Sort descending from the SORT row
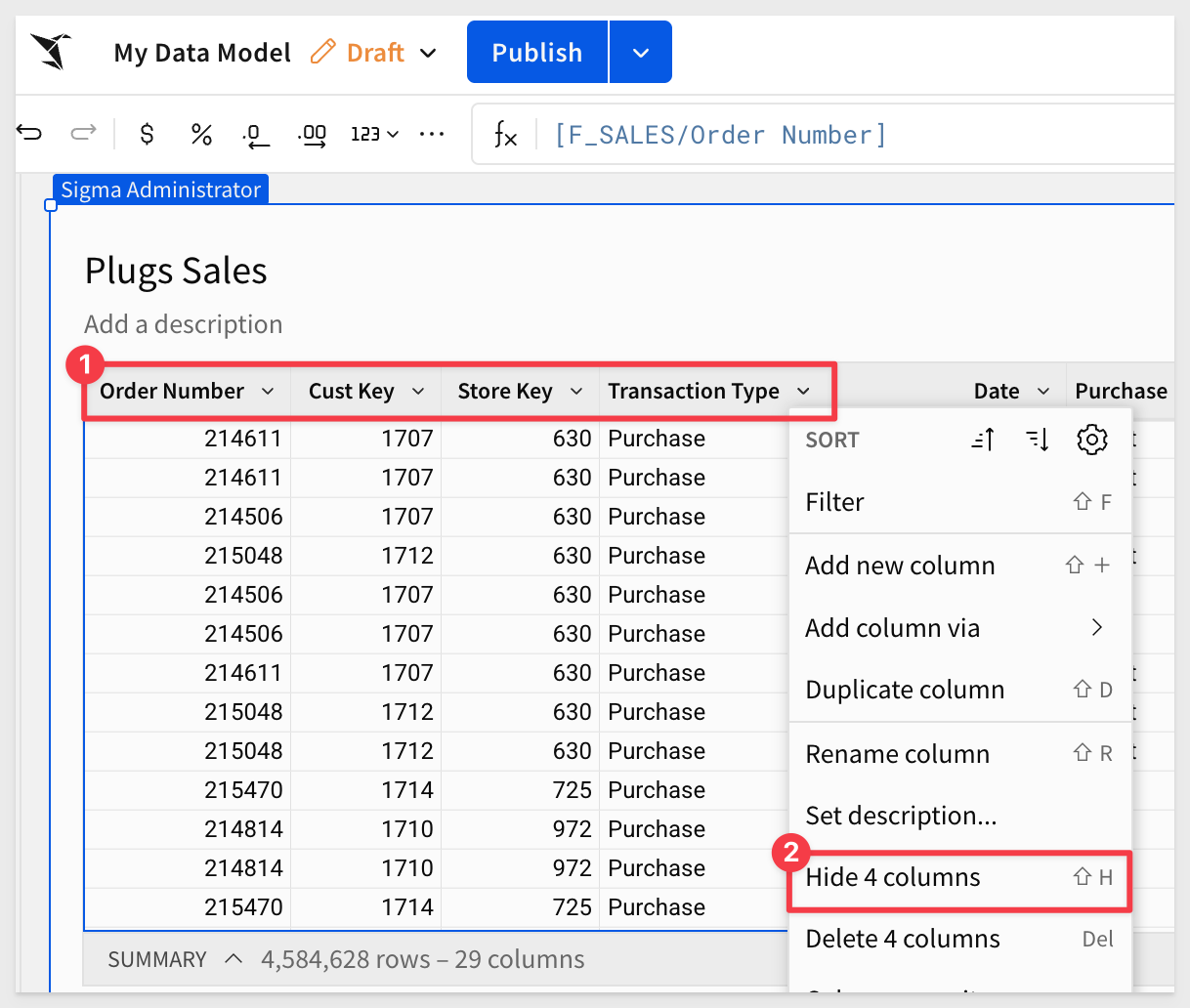The width and height of the screenshot is (1190, 1008). [1038, 440]
